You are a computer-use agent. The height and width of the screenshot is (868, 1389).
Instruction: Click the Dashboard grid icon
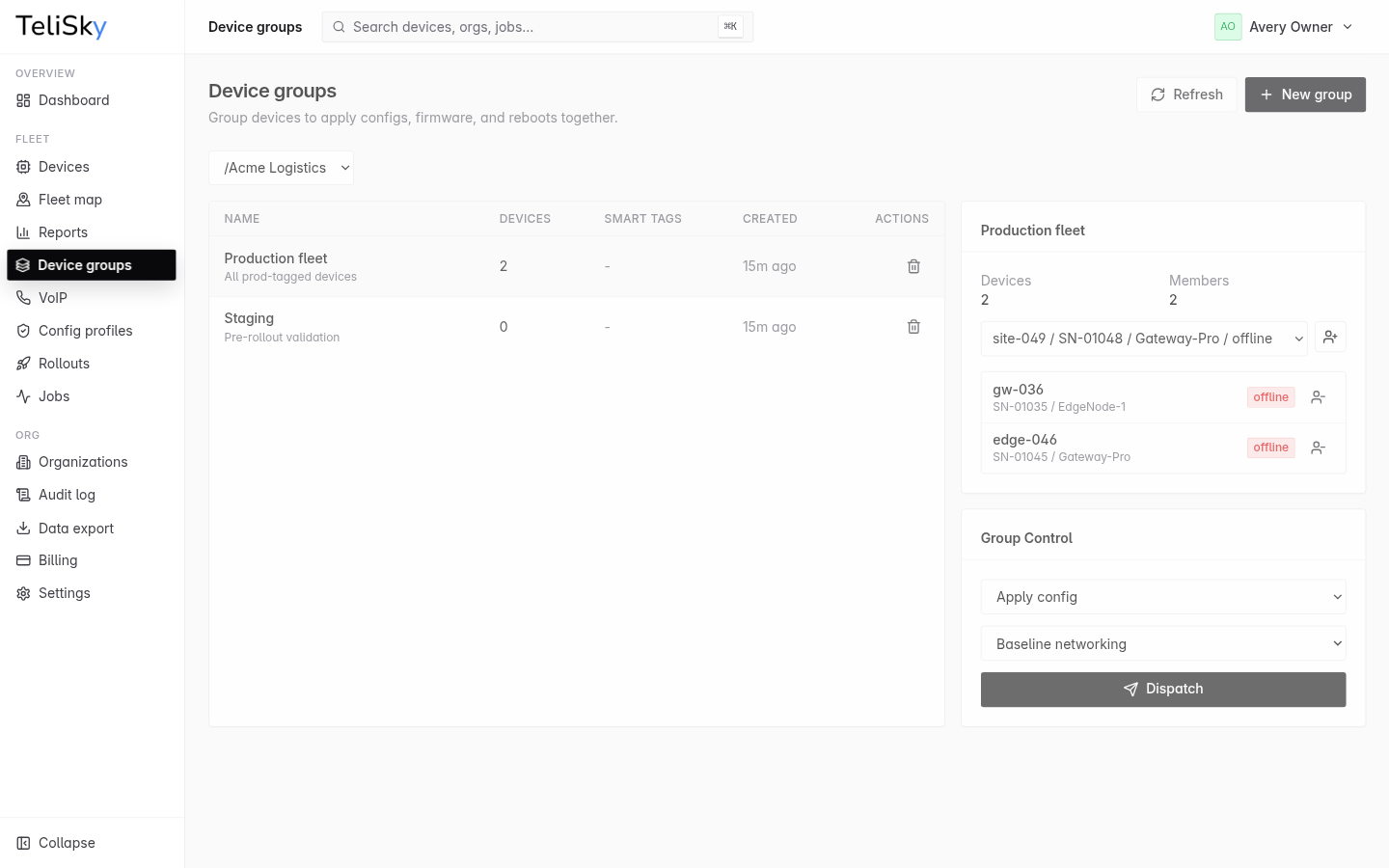(23, 100)
